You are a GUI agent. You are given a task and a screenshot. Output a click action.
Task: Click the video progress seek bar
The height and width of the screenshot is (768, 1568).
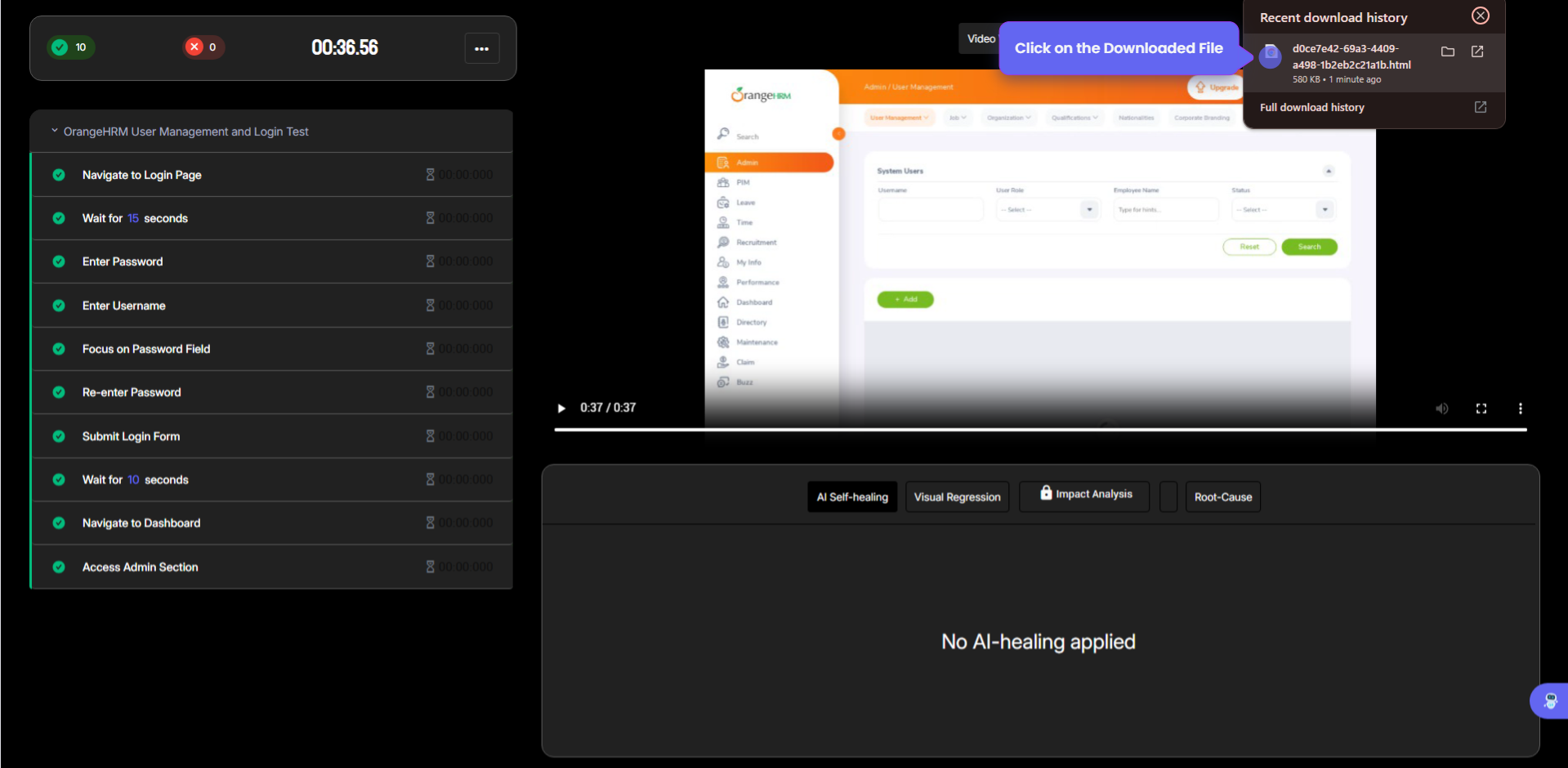1039,430
